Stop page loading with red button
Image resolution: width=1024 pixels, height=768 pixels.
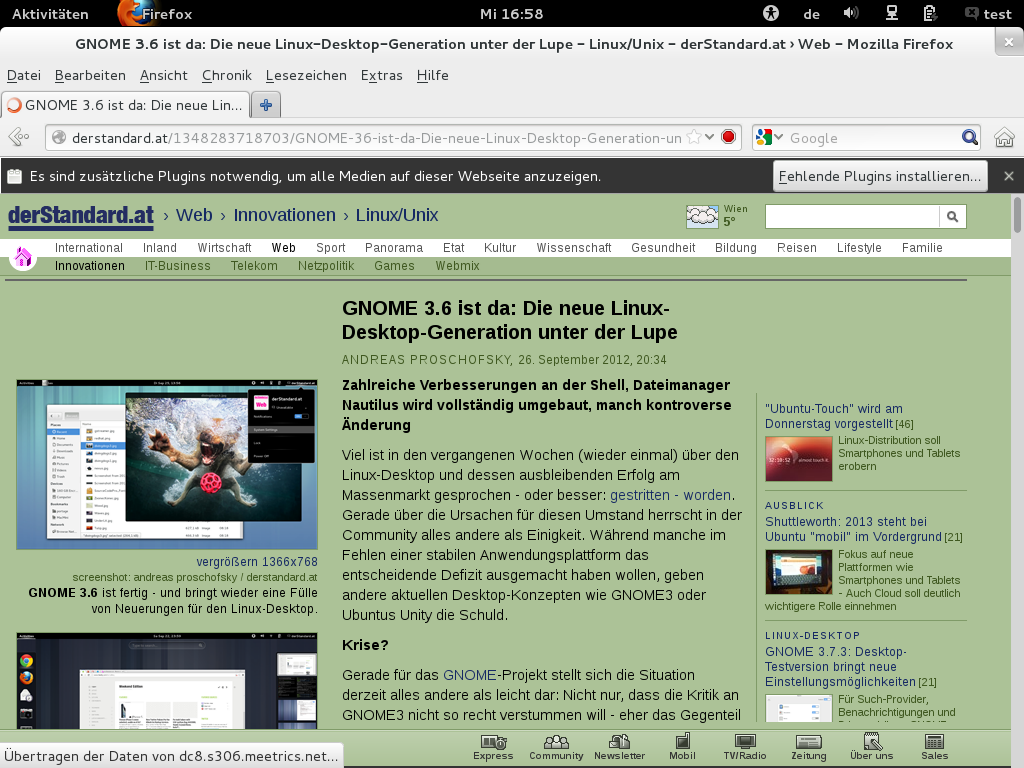[729, 137]
